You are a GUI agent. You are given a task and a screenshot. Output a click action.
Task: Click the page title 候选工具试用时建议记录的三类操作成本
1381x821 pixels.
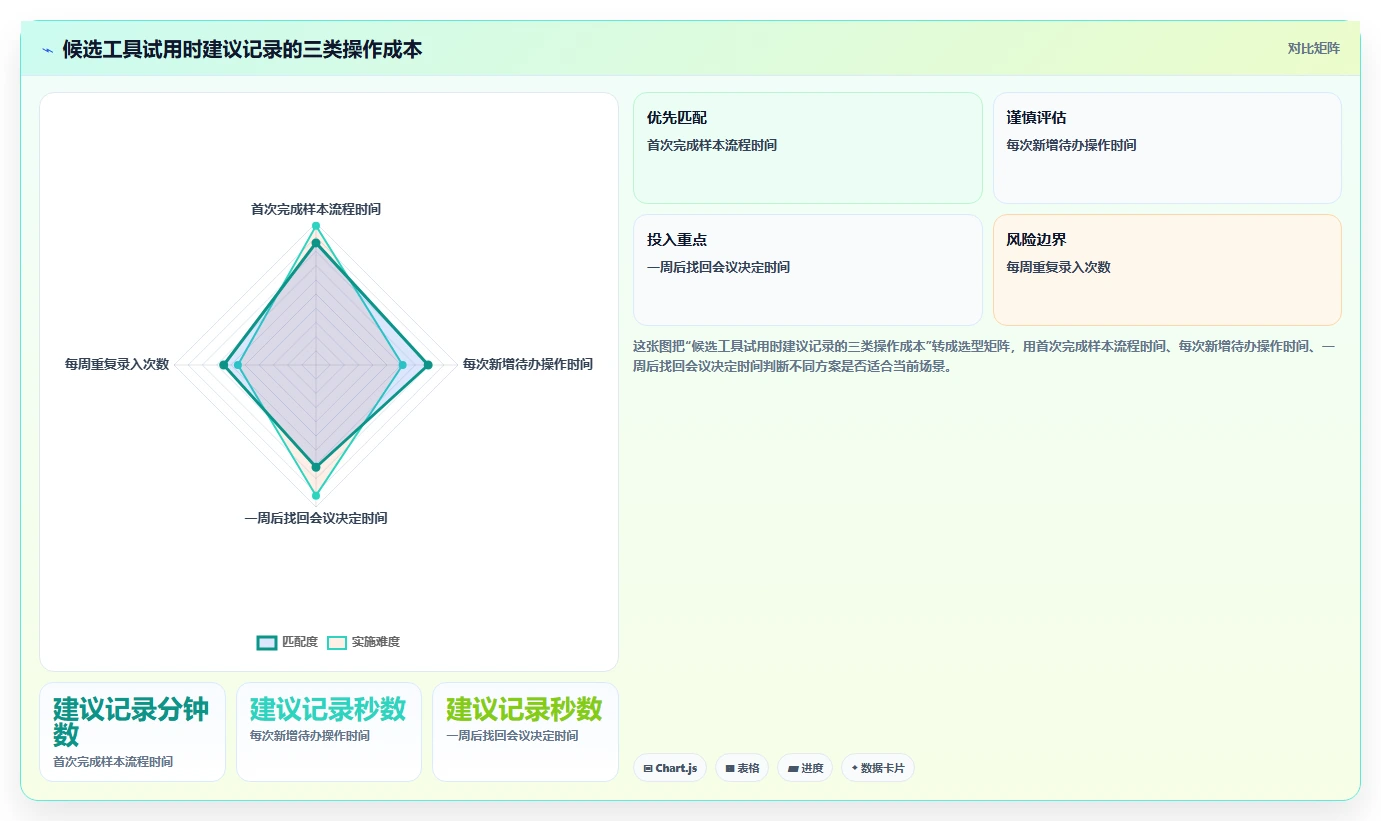coord(242,49)
